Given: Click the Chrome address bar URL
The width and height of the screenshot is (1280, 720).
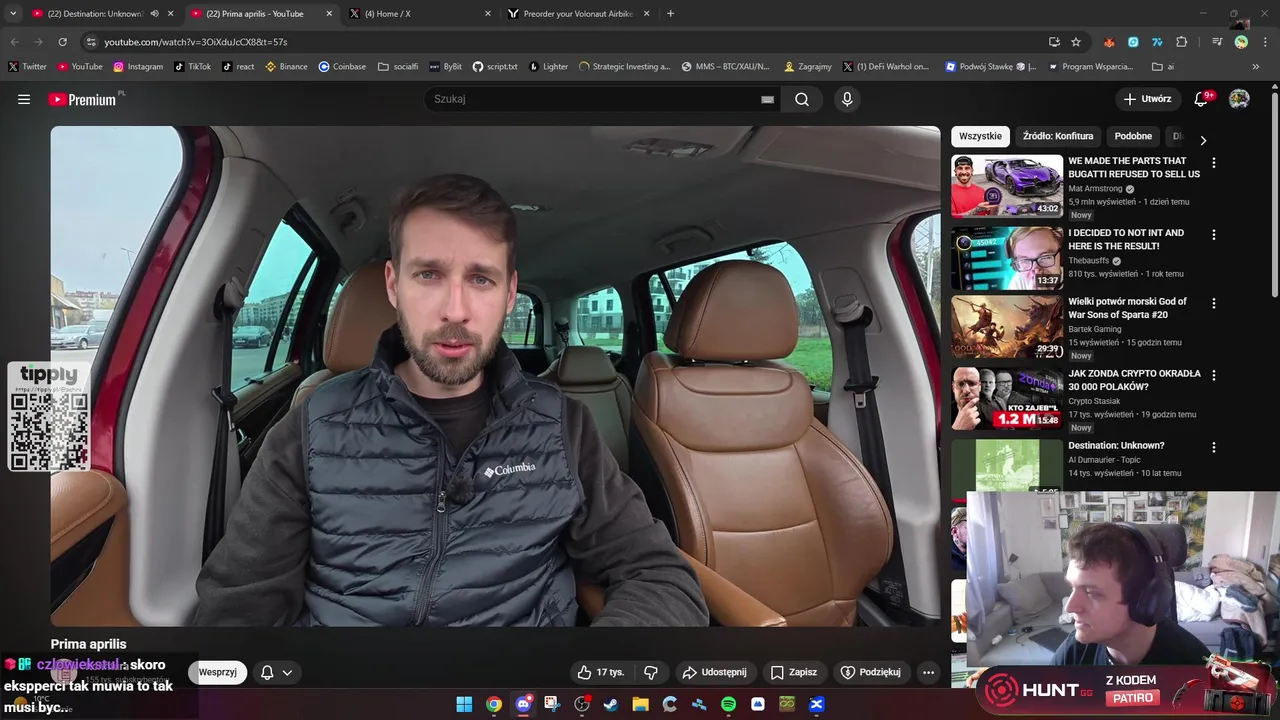Looking at the screenshot, I should 196,42.
